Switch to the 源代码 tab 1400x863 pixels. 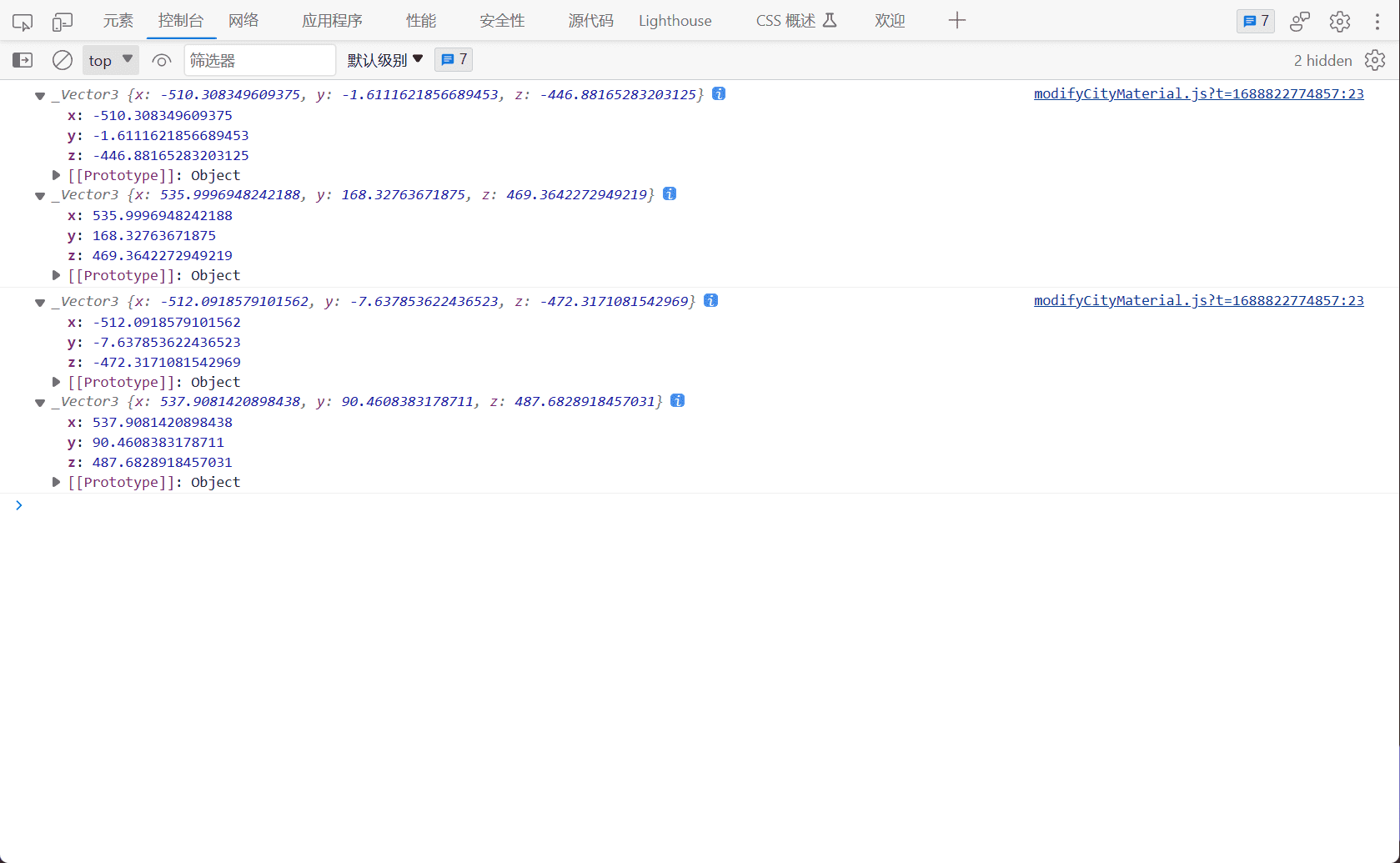pyautogui.click(x=590, y=21)
